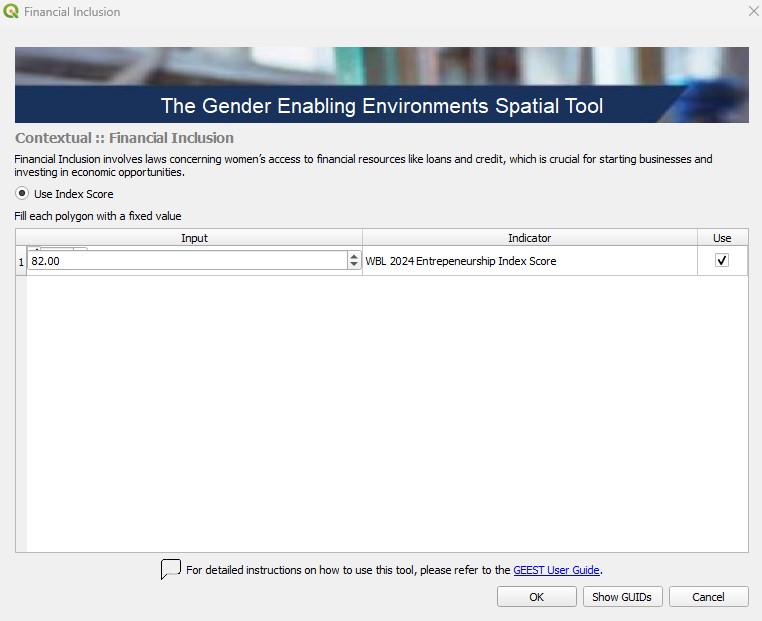The image size is (762, 621).
Task: Open the GEEST User Guide link
Action: 556,570
